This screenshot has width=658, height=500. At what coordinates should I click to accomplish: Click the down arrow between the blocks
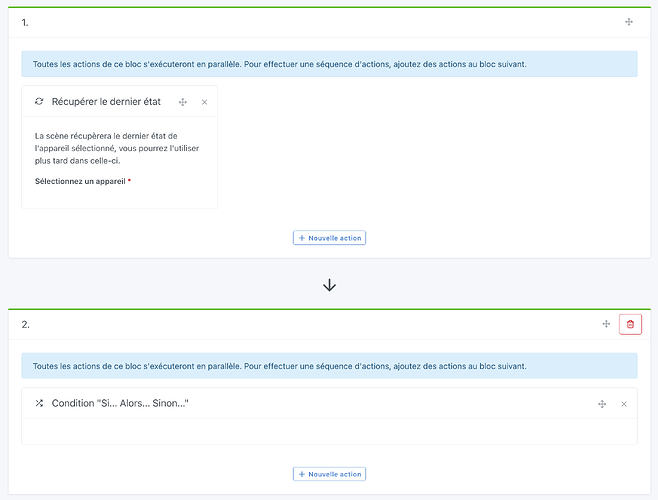pyautogui.click(x=329, y=285)
